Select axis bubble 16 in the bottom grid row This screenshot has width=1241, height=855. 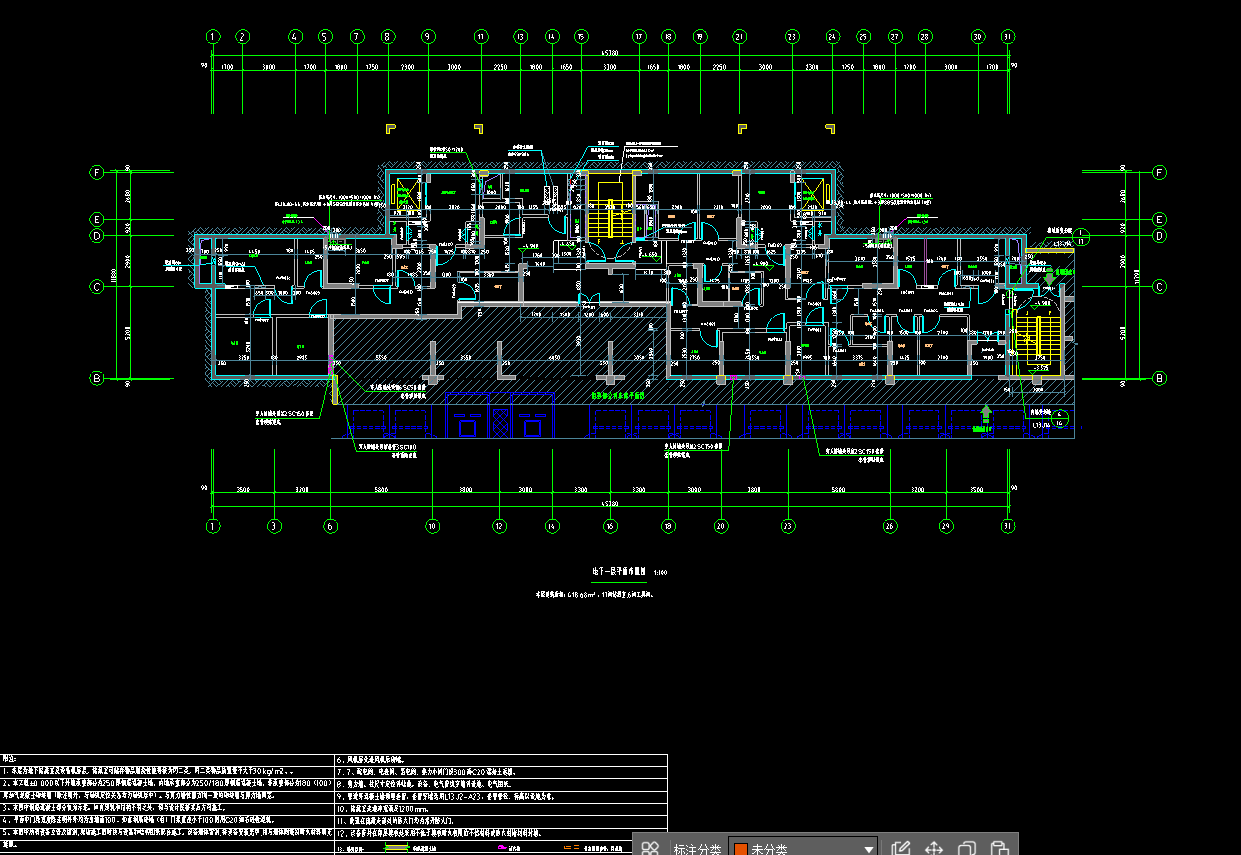coord(609,525)
